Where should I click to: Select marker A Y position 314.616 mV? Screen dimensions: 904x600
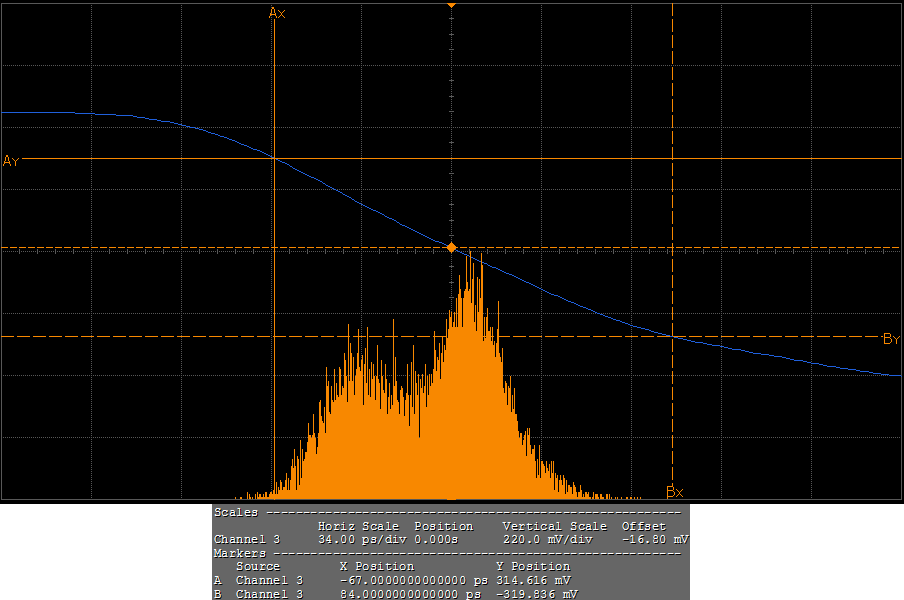(533, 580)
